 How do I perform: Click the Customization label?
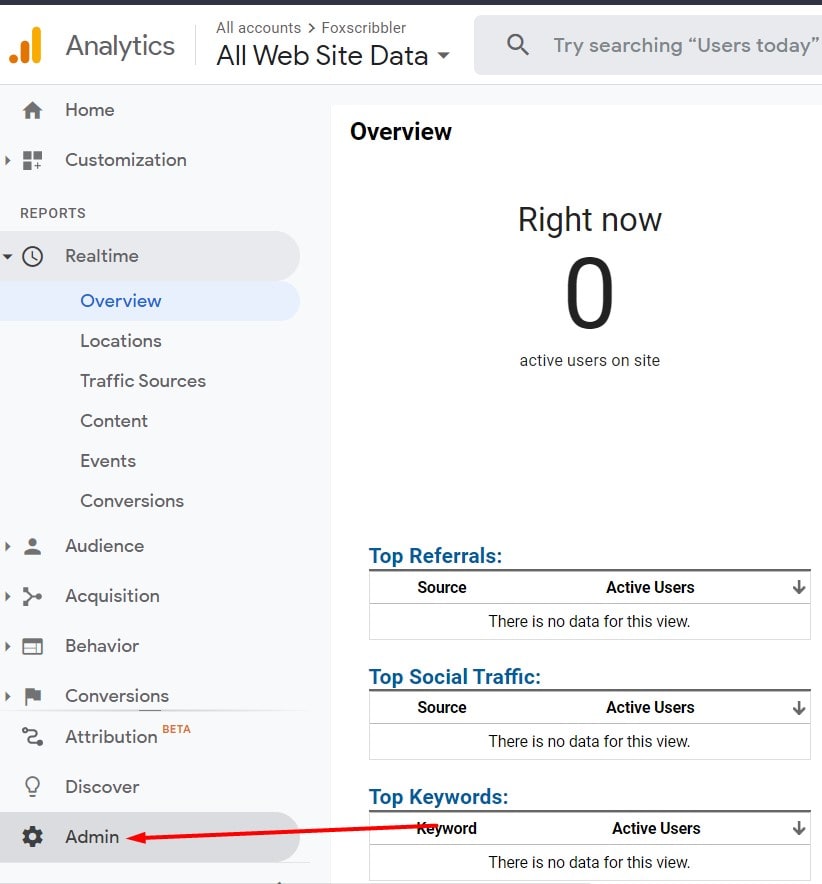pos(126,160)
